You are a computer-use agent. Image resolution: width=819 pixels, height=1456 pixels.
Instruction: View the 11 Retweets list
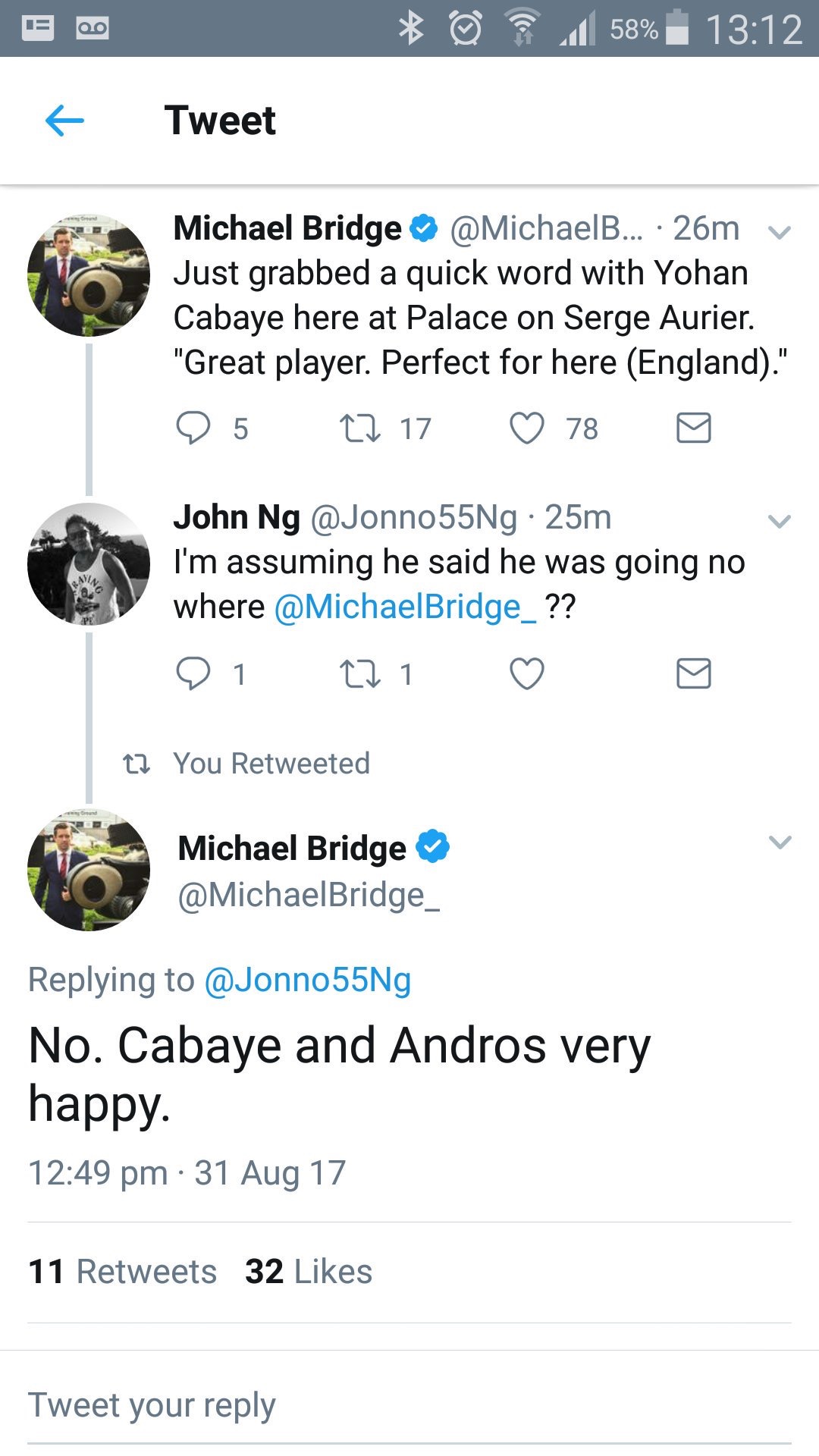tap(123, 1272)
